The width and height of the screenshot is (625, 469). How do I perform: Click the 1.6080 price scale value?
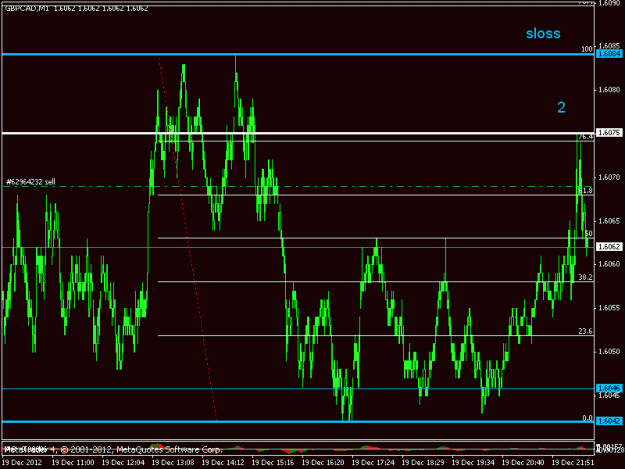tap(609, 90)
